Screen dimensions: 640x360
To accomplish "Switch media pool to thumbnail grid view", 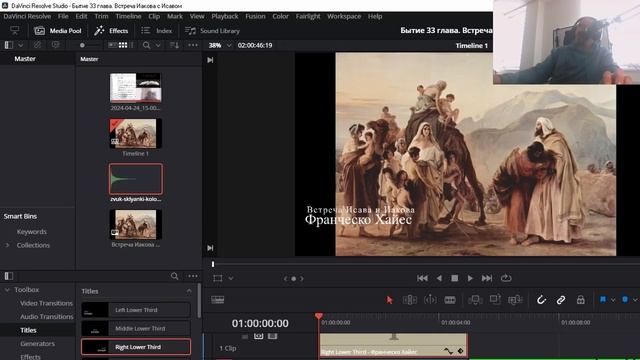I will [123, 45].
